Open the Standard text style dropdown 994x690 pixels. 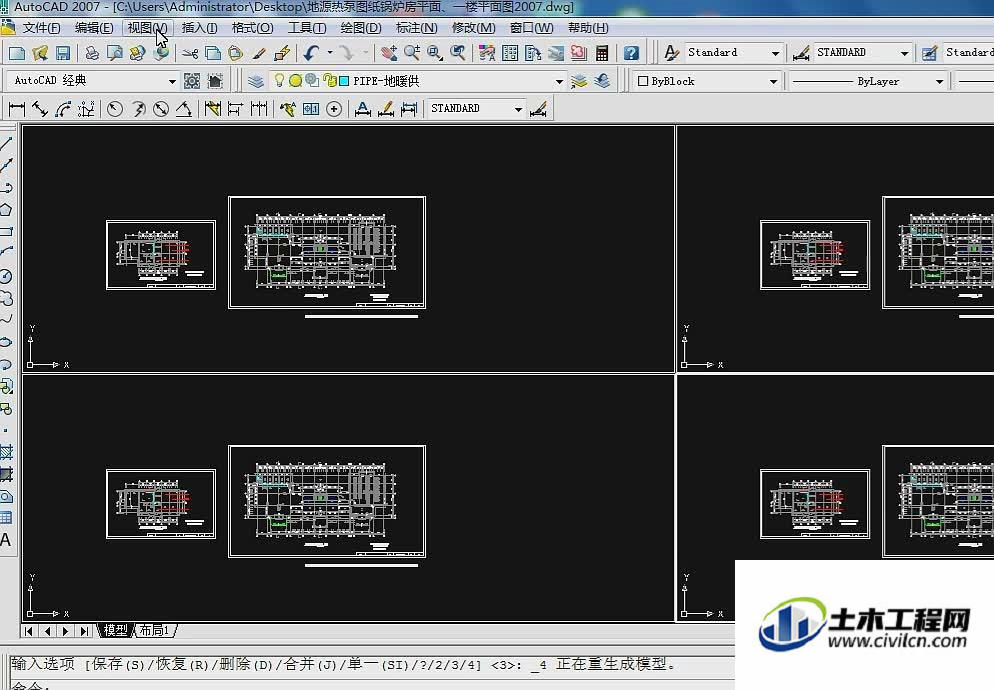[x=775, y=53]
